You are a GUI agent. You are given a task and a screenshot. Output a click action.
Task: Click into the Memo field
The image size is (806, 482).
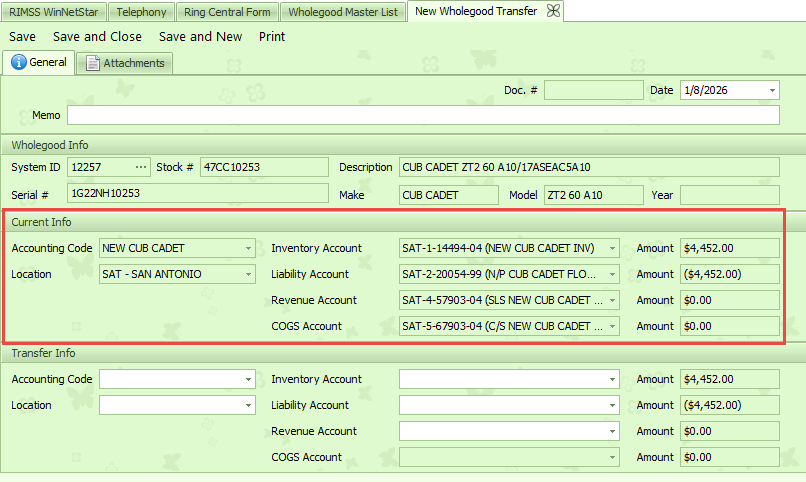pyautogui.click(x=423, y=115)
